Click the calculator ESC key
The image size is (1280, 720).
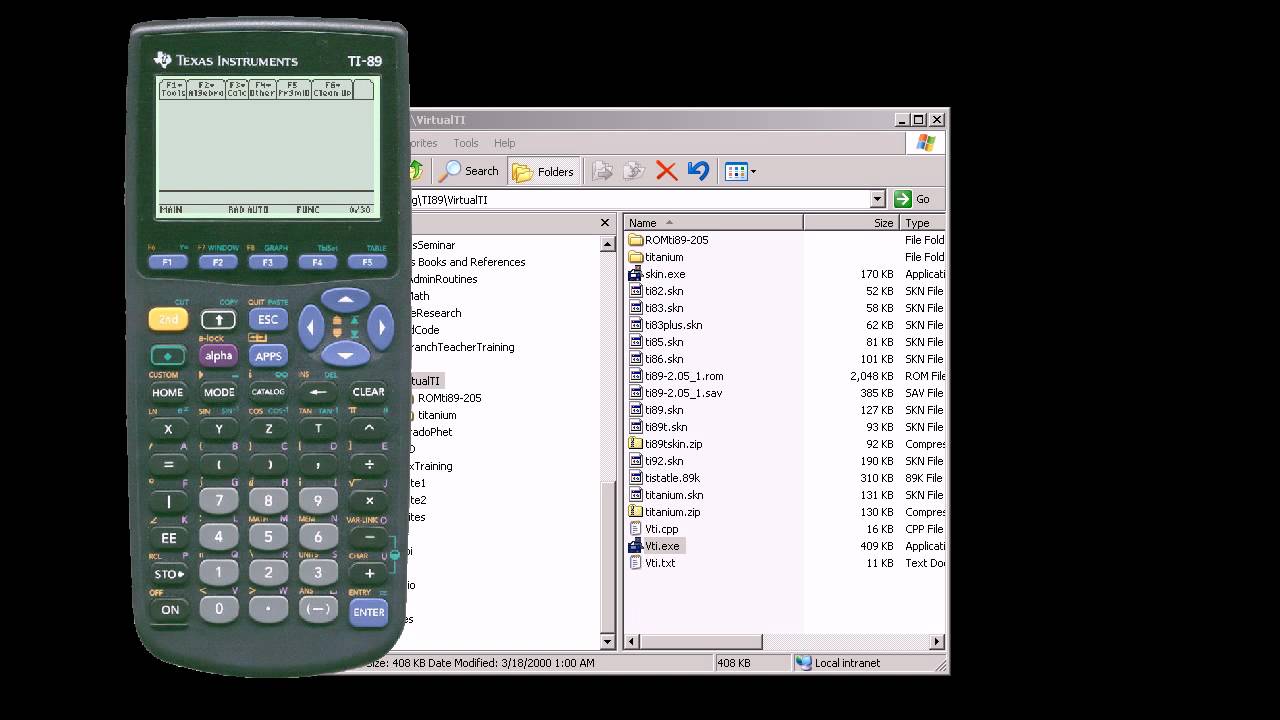(268, 320)
